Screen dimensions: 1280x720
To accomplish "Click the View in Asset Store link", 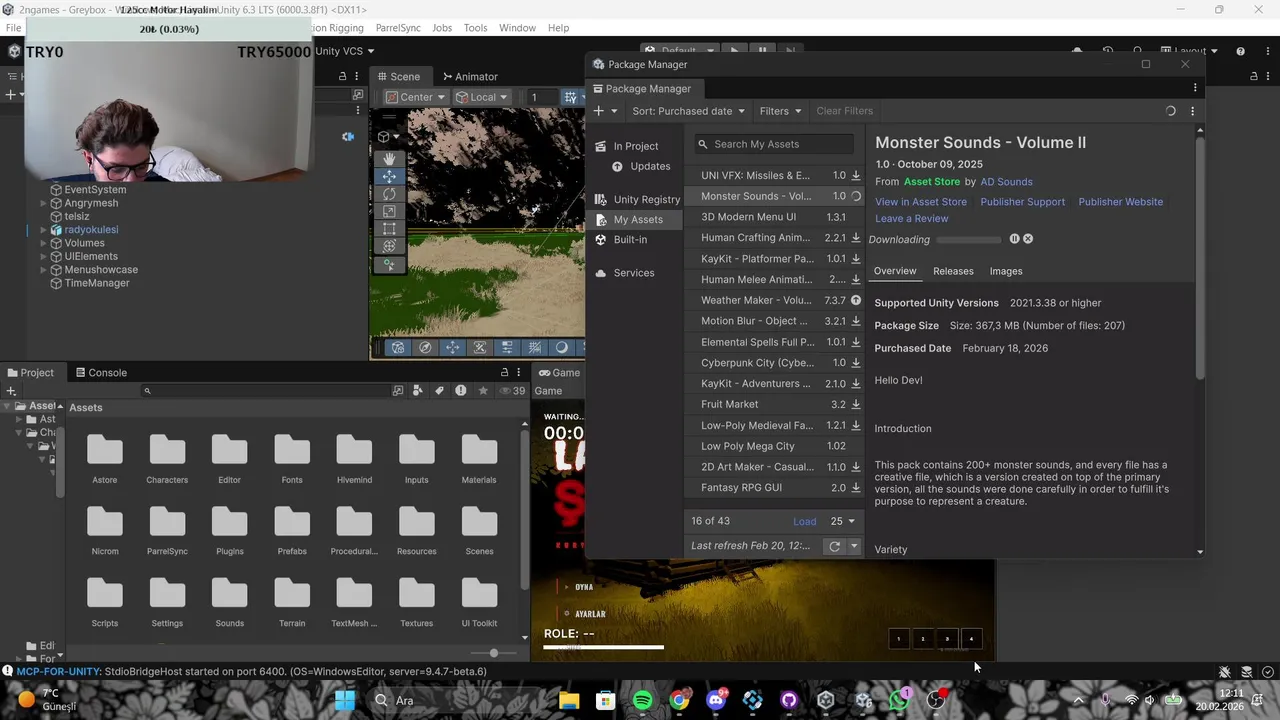I will point(921,202).
